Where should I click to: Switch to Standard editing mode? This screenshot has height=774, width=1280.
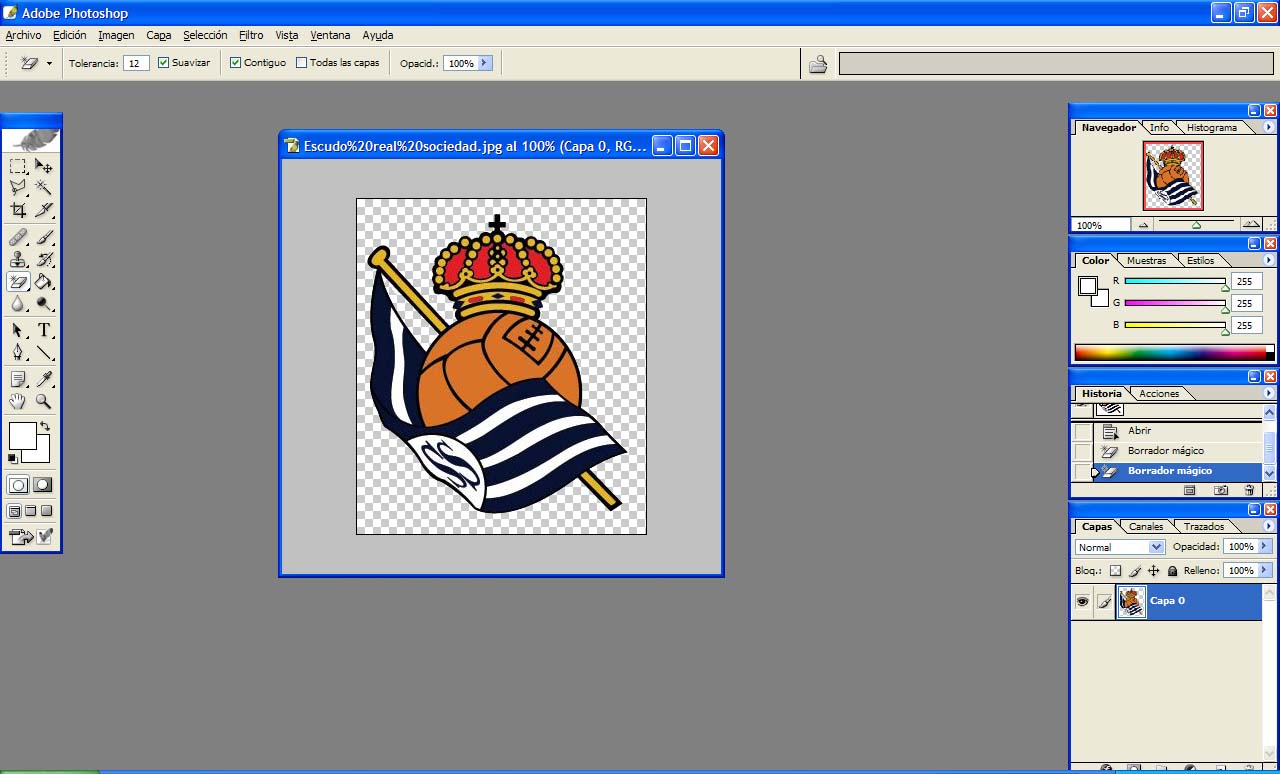pyautogui.click(x=18, y=485)
